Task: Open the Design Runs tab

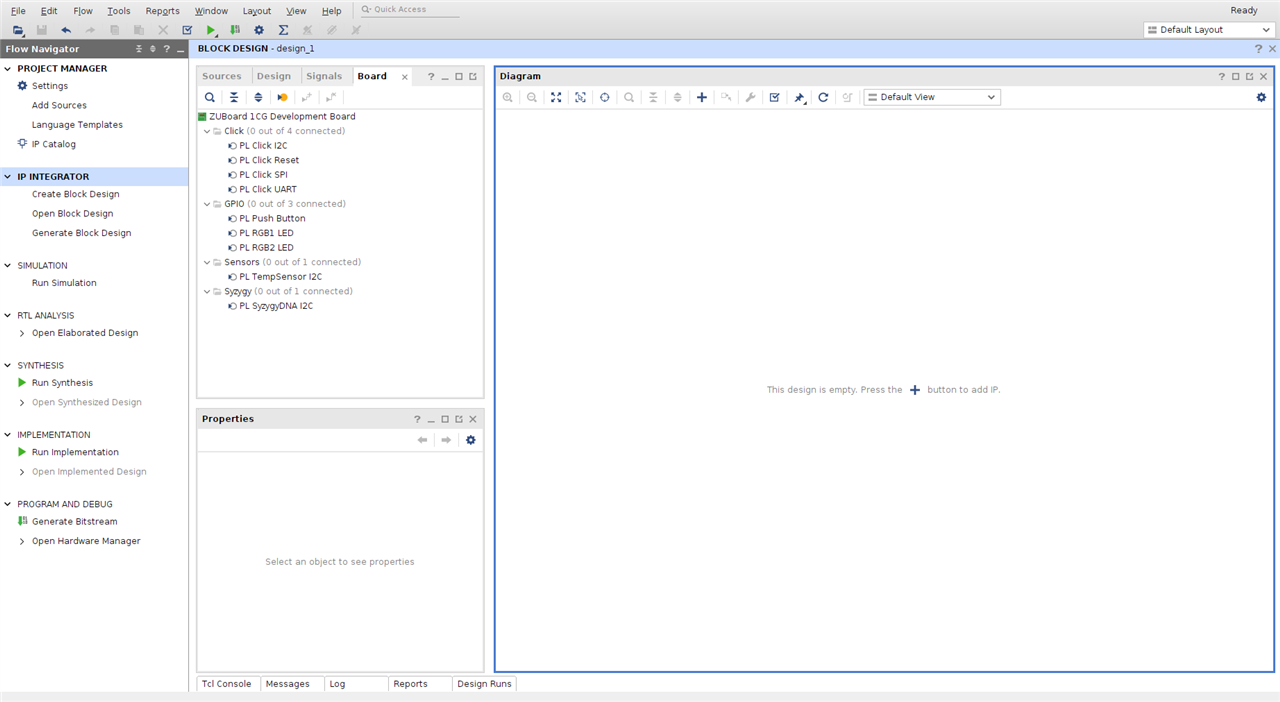Action: coord(484,684)
